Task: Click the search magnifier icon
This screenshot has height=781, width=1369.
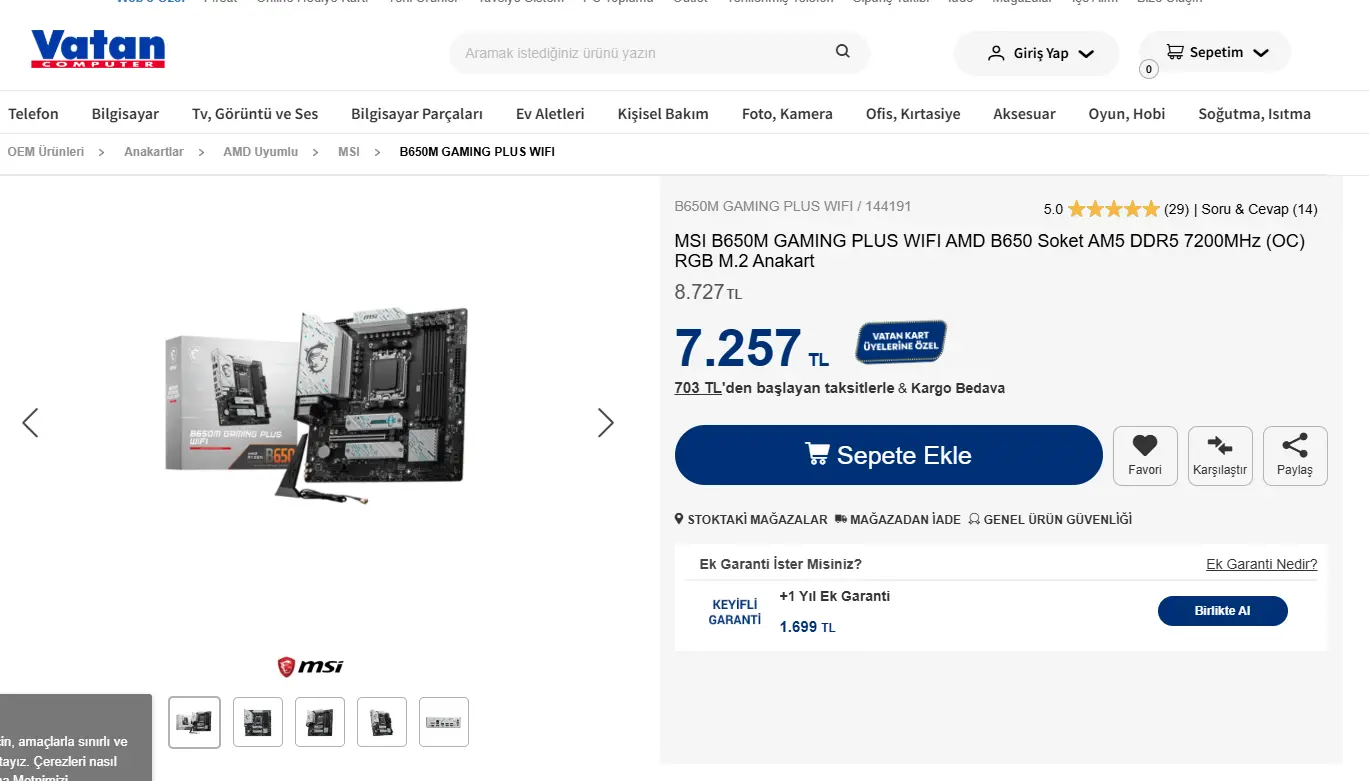Action: (x=843, y=52)
